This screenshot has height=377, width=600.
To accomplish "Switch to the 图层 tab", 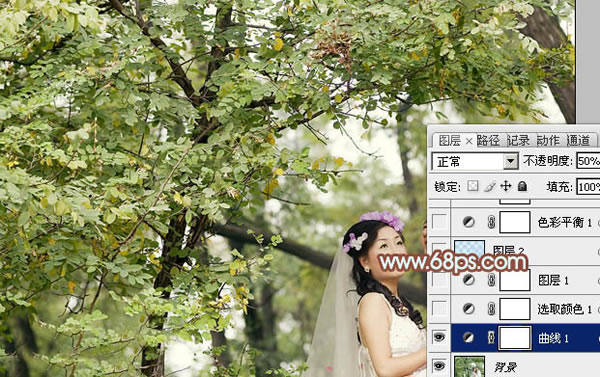I will (450, 141).
